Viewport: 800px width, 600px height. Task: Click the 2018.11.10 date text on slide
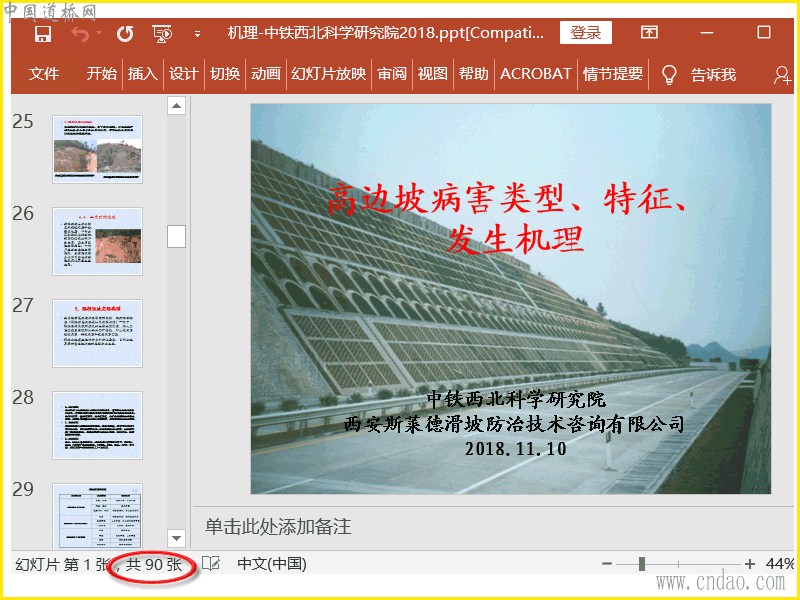pos(515,449)
